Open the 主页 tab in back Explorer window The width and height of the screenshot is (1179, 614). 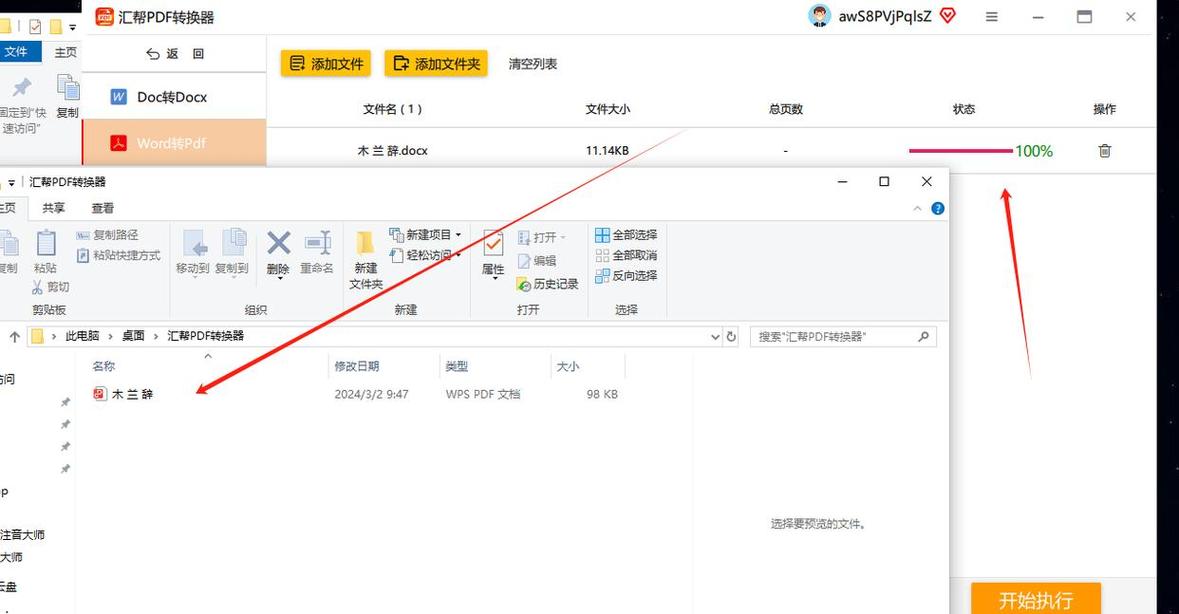tap(65, 52)
